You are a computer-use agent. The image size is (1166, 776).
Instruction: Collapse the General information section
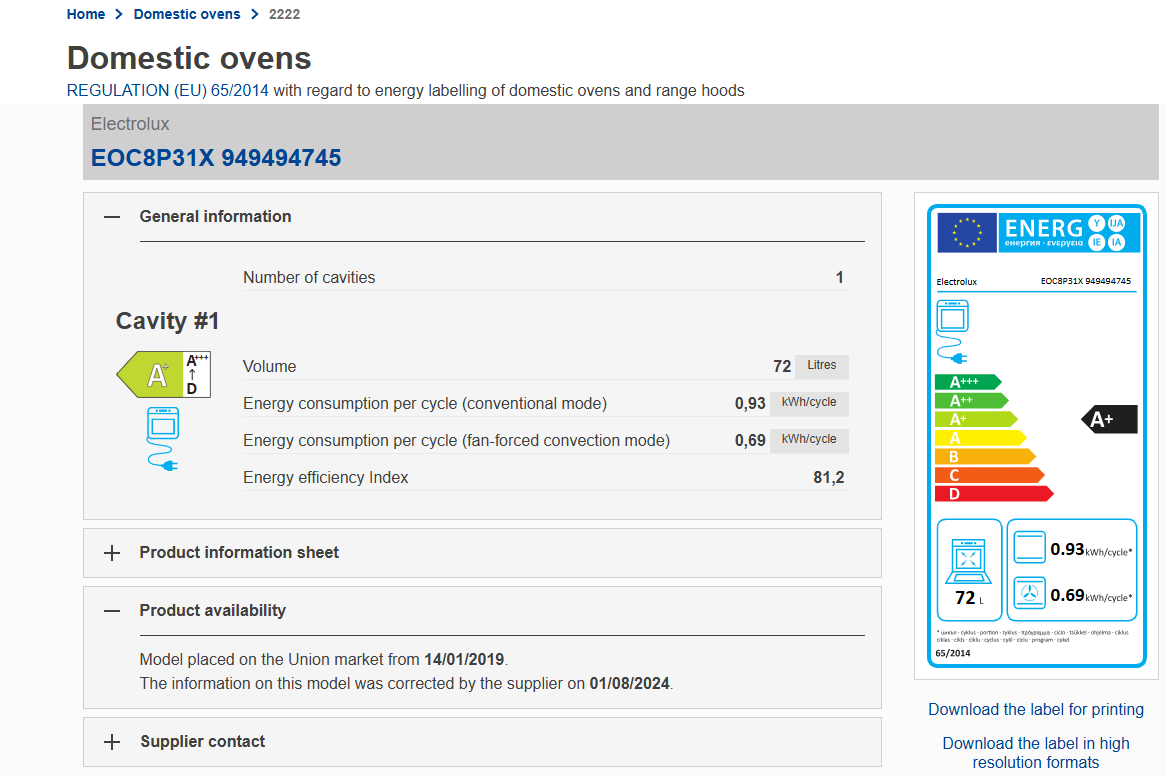[112, 217]
